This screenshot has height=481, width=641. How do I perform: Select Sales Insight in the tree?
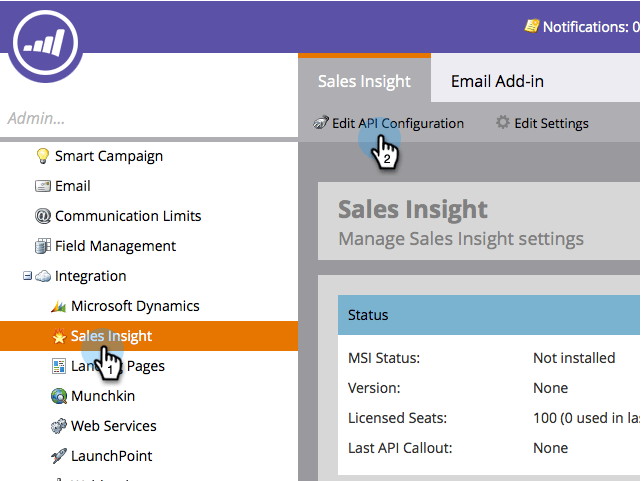[x=111, y=336]
